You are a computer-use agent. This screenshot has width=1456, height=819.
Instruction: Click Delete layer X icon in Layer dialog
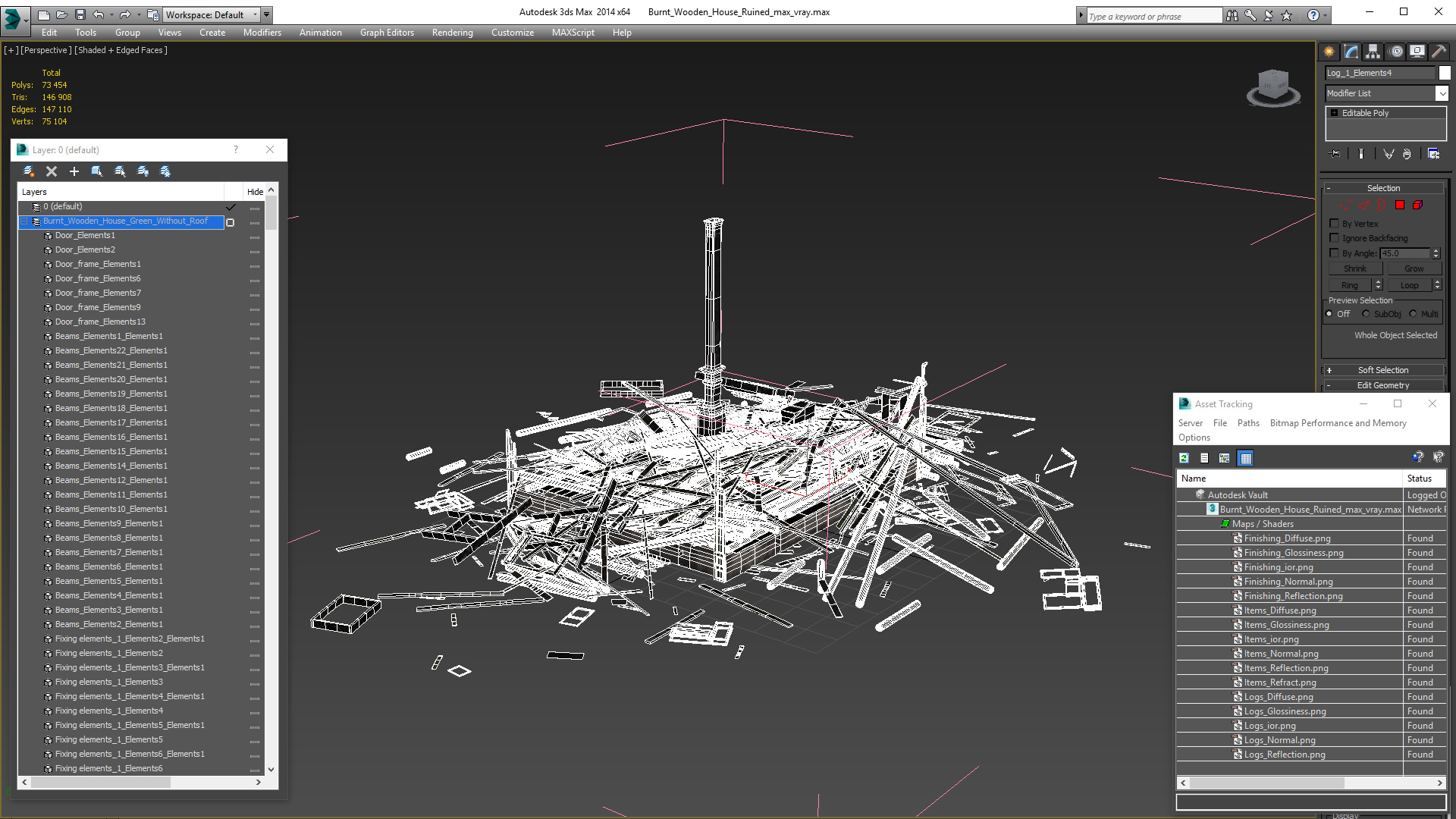click(52, 171)
